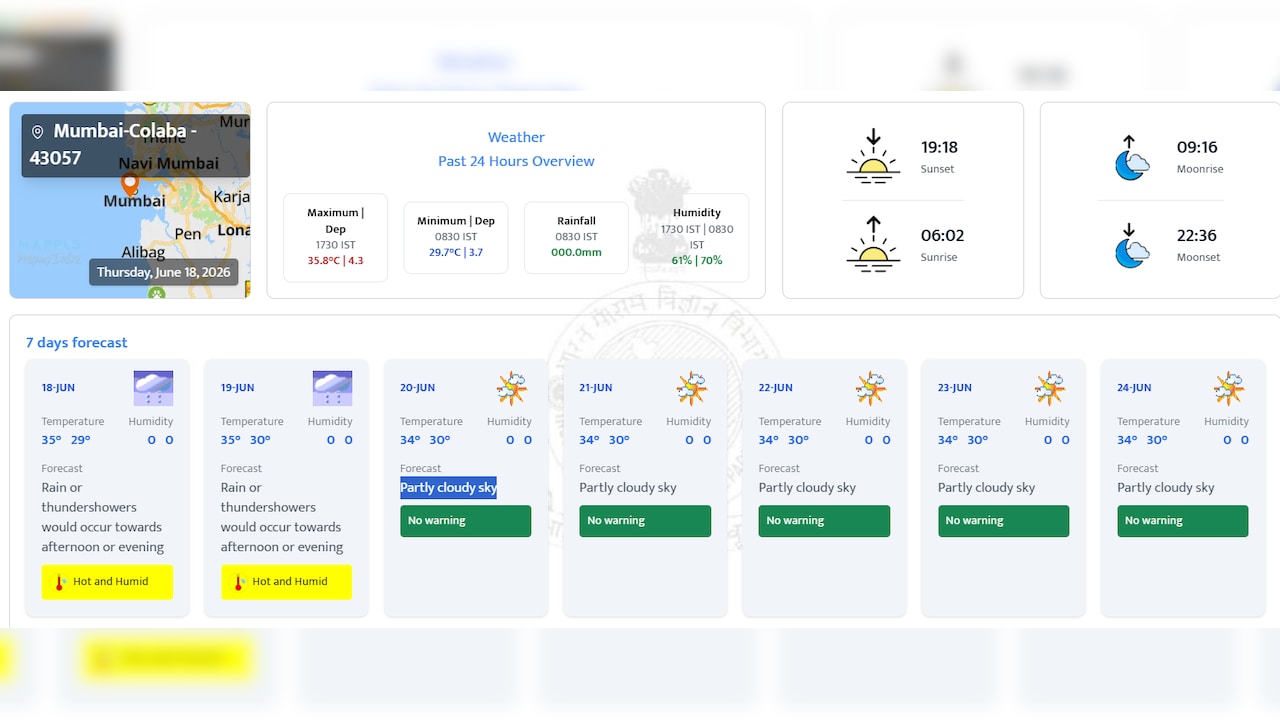Click the 21-JUN date label
The width and height of the screenshot is (1280, 720).
click(596, 388)
